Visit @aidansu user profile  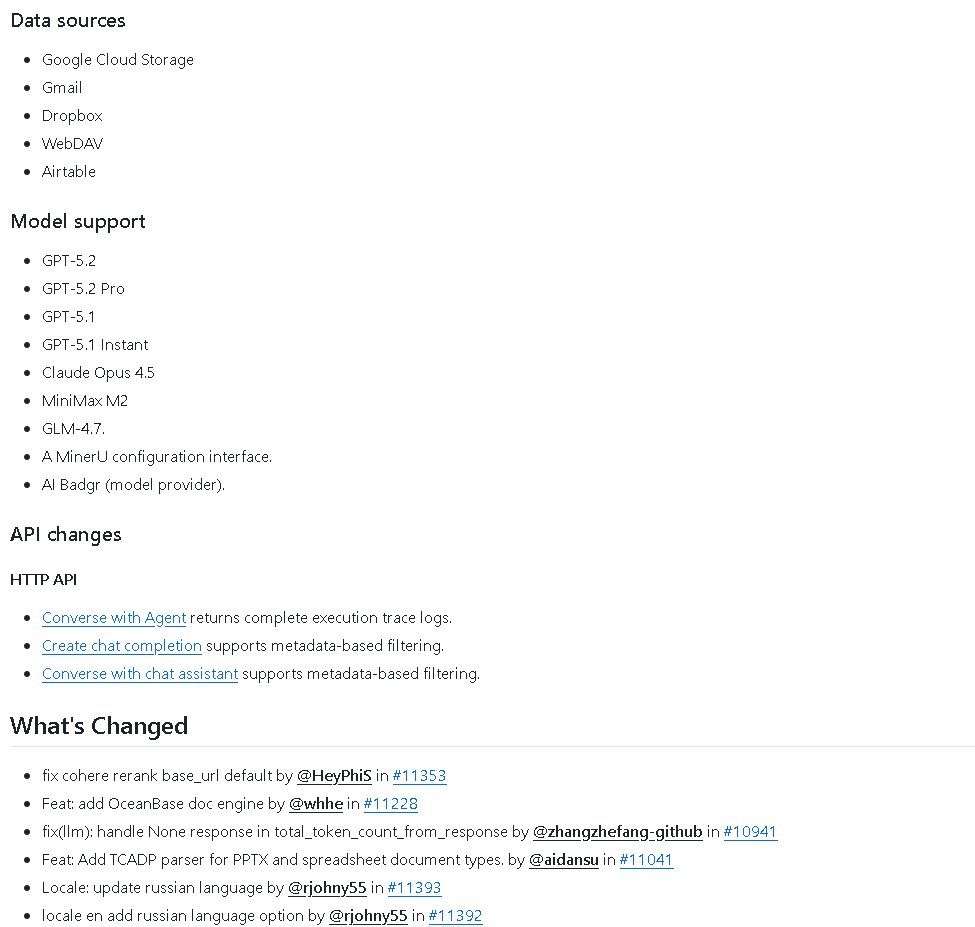tap(563, 859)
